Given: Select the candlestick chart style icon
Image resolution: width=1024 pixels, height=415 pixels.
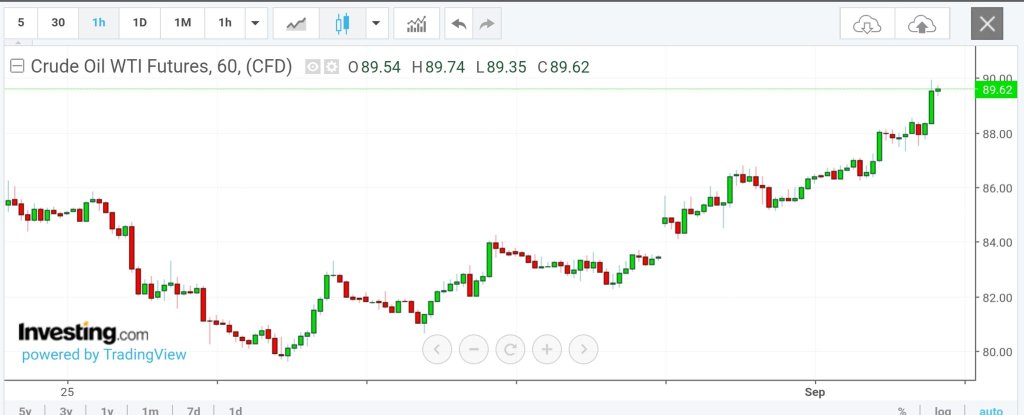Looking at the screenshot, I should (x=342, y=24).
